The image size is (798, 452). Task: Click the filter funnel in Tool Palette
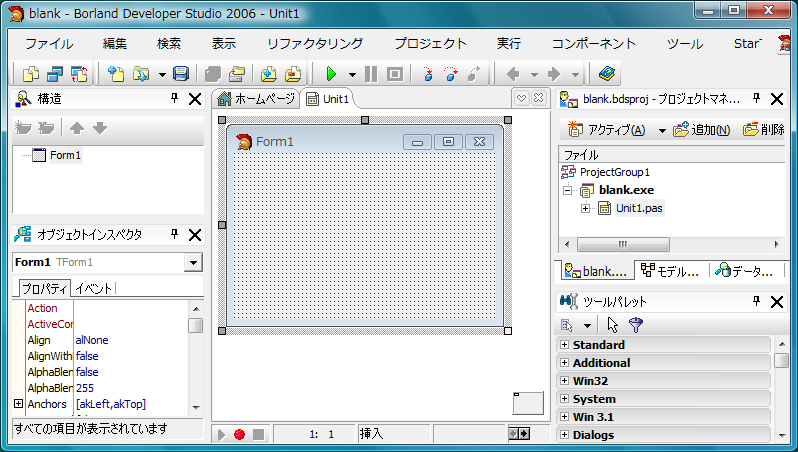coord(636,325)
